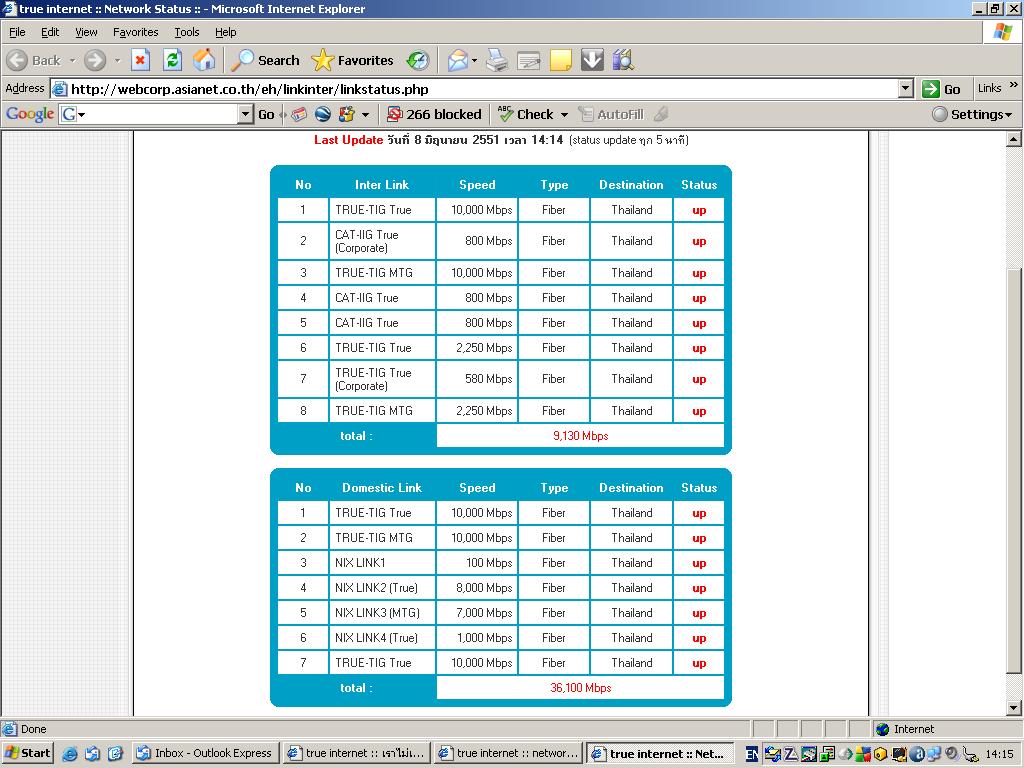Screen dimensions: 1024x768
Task: Click the Research books icon
Action: tap(623, 61)
